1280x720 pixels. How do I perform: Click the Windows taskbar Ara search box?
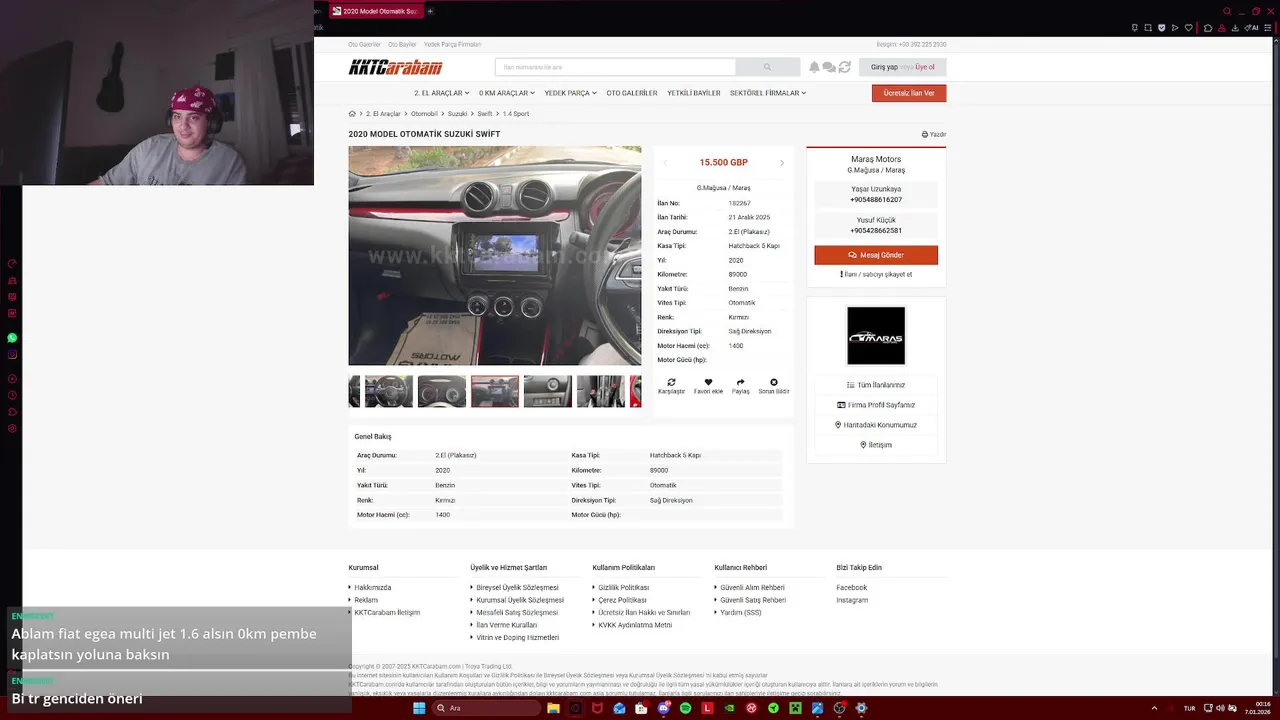pos(485,708)
